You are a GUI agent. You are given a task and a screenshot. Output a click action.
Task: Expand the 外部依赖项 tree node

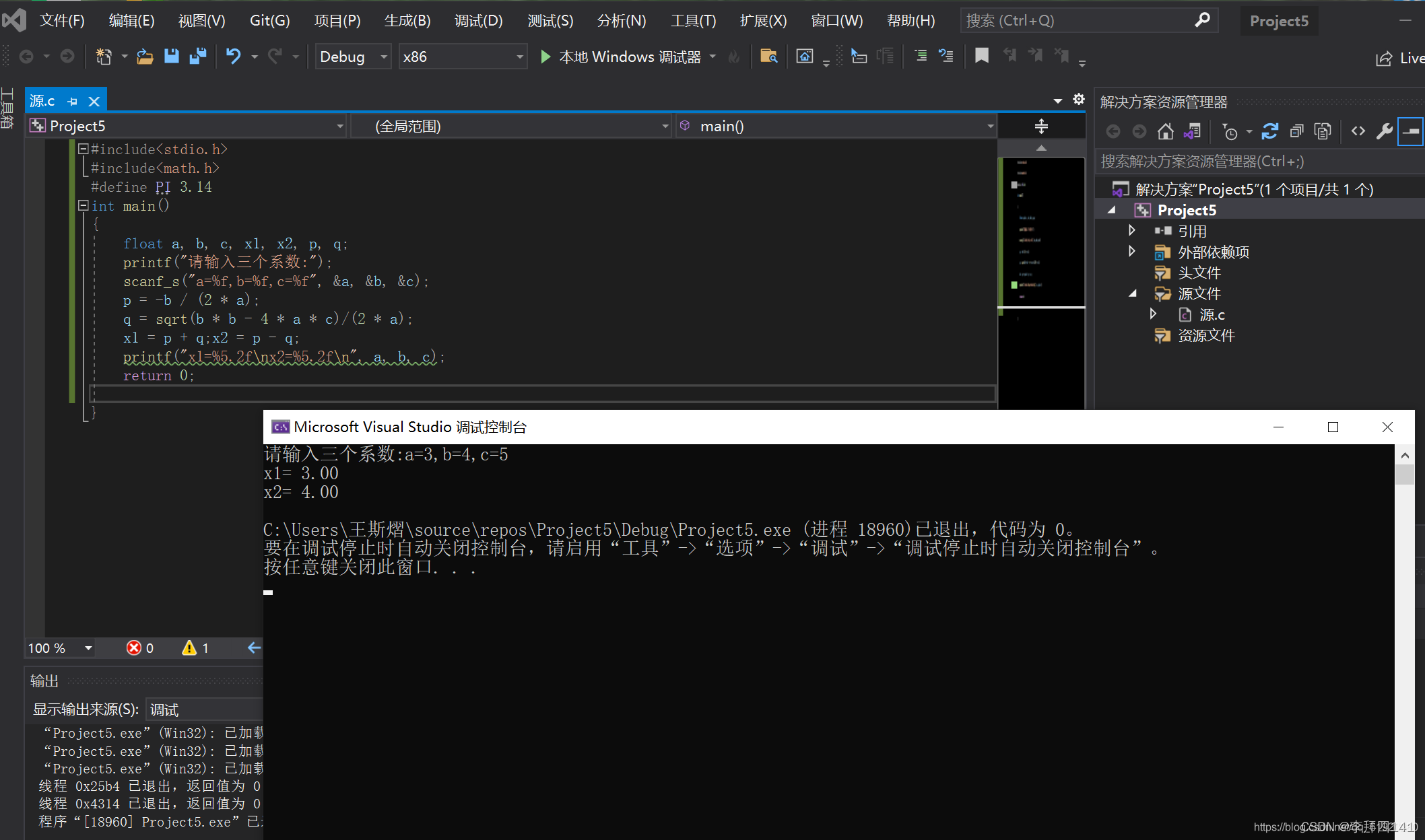pos(1132,251)
